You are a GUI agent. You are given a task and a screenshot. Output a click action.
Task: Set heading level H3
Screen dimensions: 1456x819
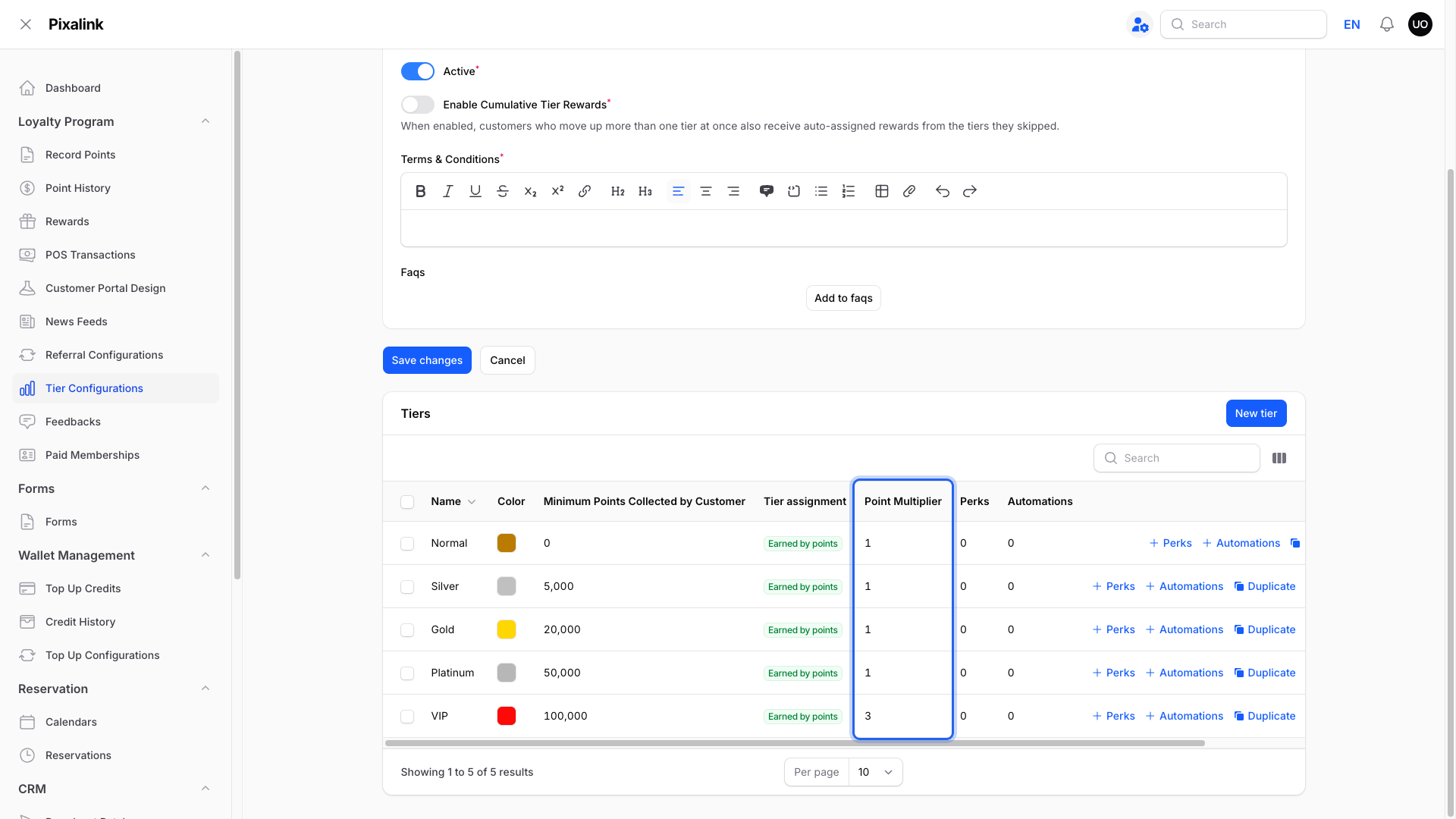click(x=645, y=191)
